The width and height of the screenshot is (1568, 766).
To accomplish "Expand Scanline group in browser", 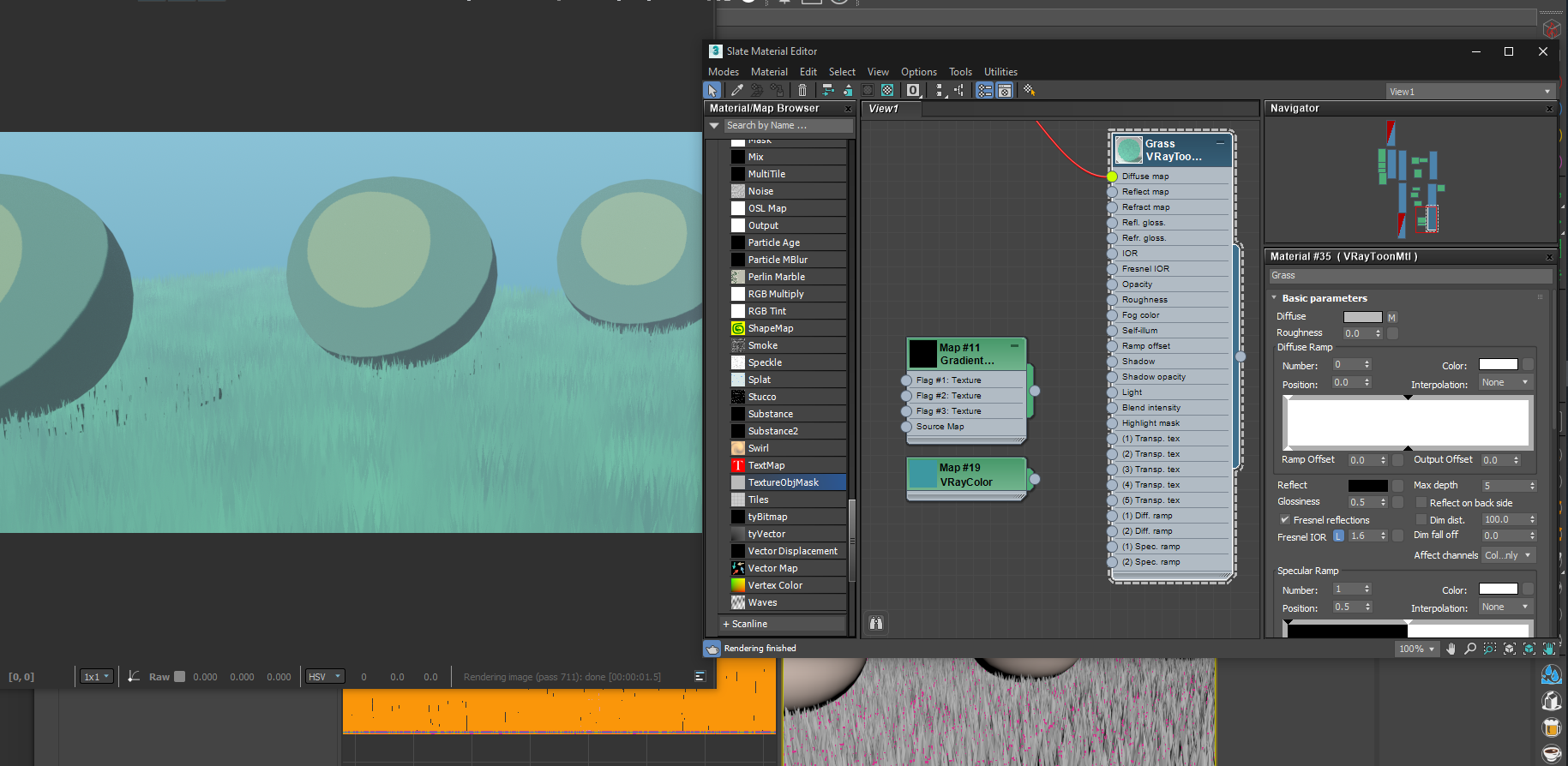I will (783, 624).
